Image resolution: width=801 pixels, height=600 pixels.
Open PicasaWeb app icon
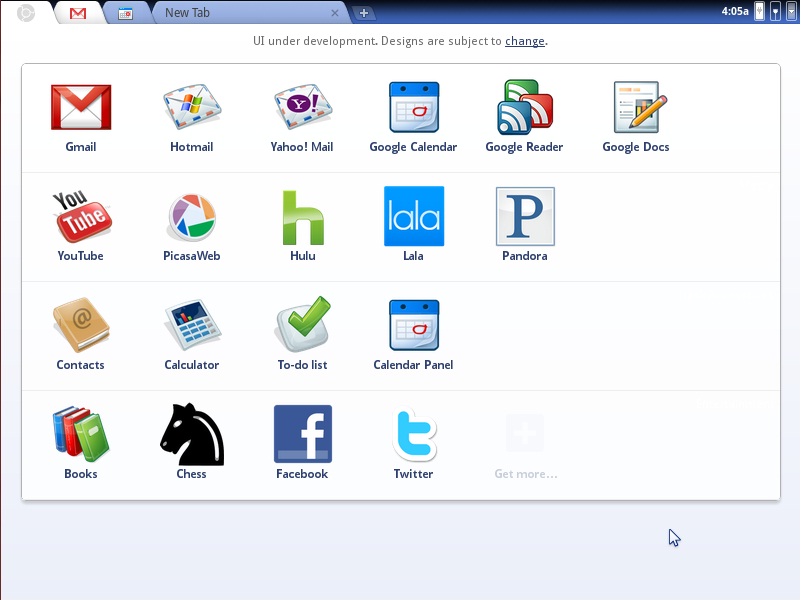(192, 217)
